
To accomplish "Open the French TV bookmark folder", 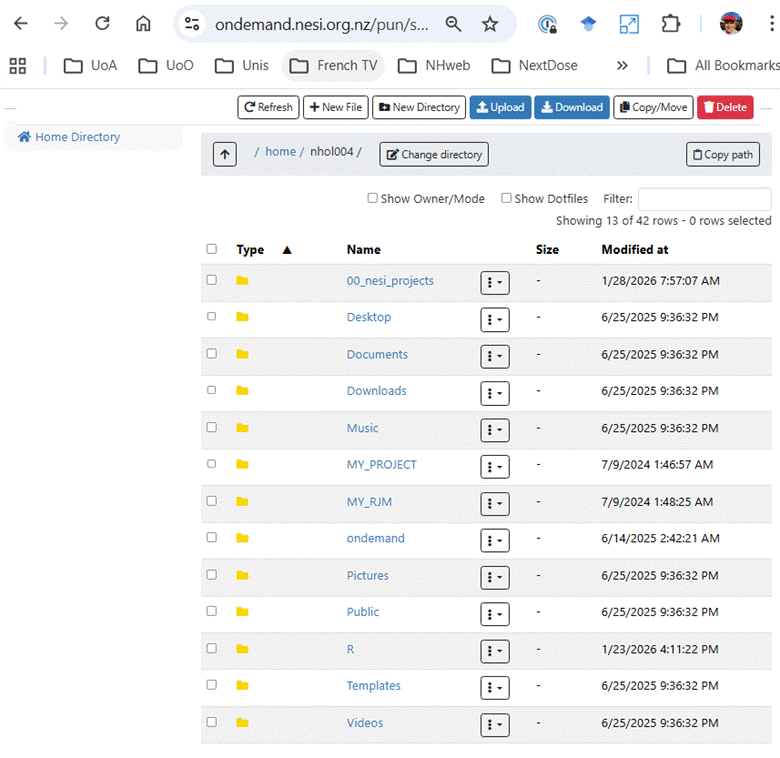I will coord(333,66).
